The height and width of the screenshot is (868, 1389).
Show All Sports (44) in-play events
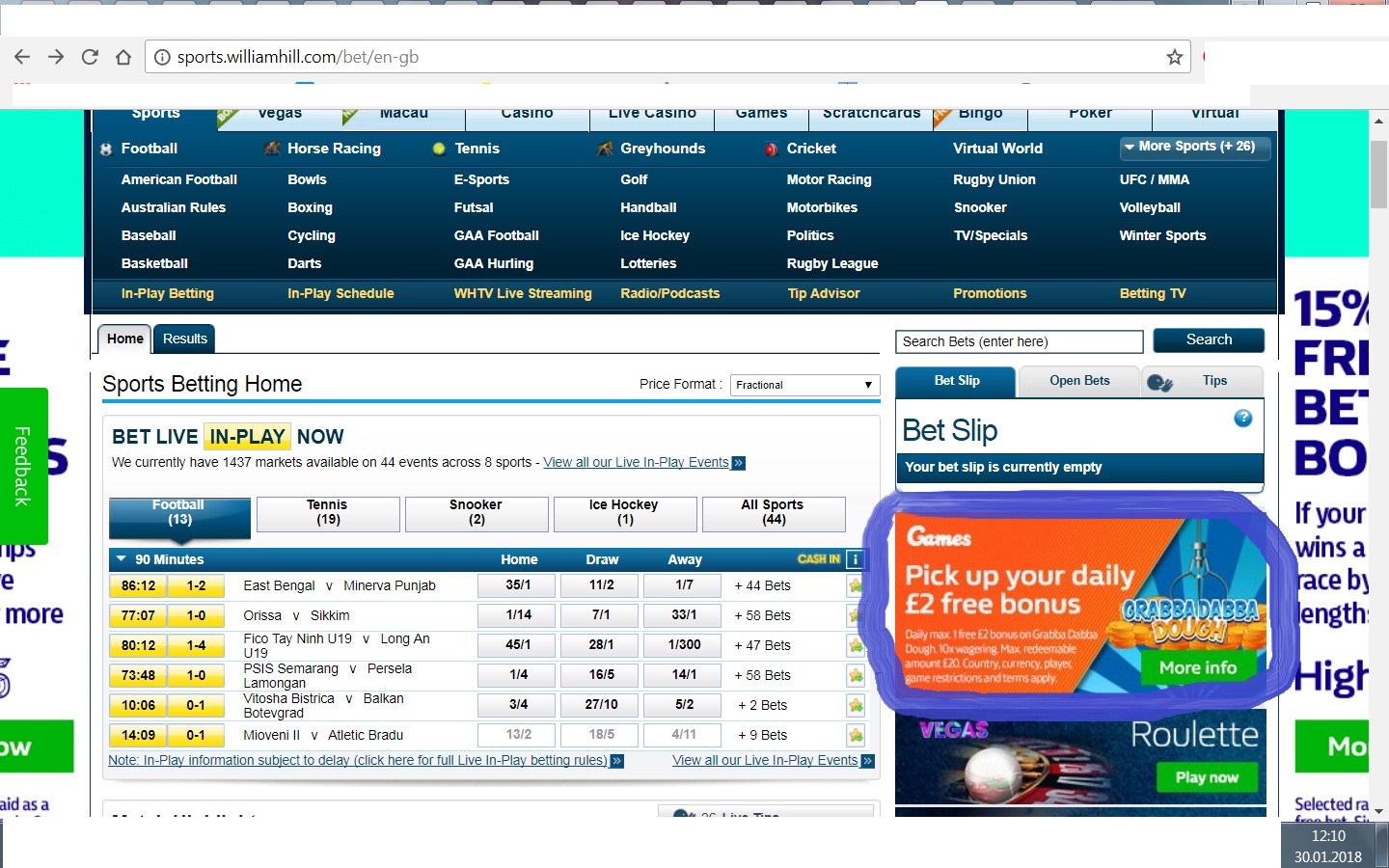(774, 513)
